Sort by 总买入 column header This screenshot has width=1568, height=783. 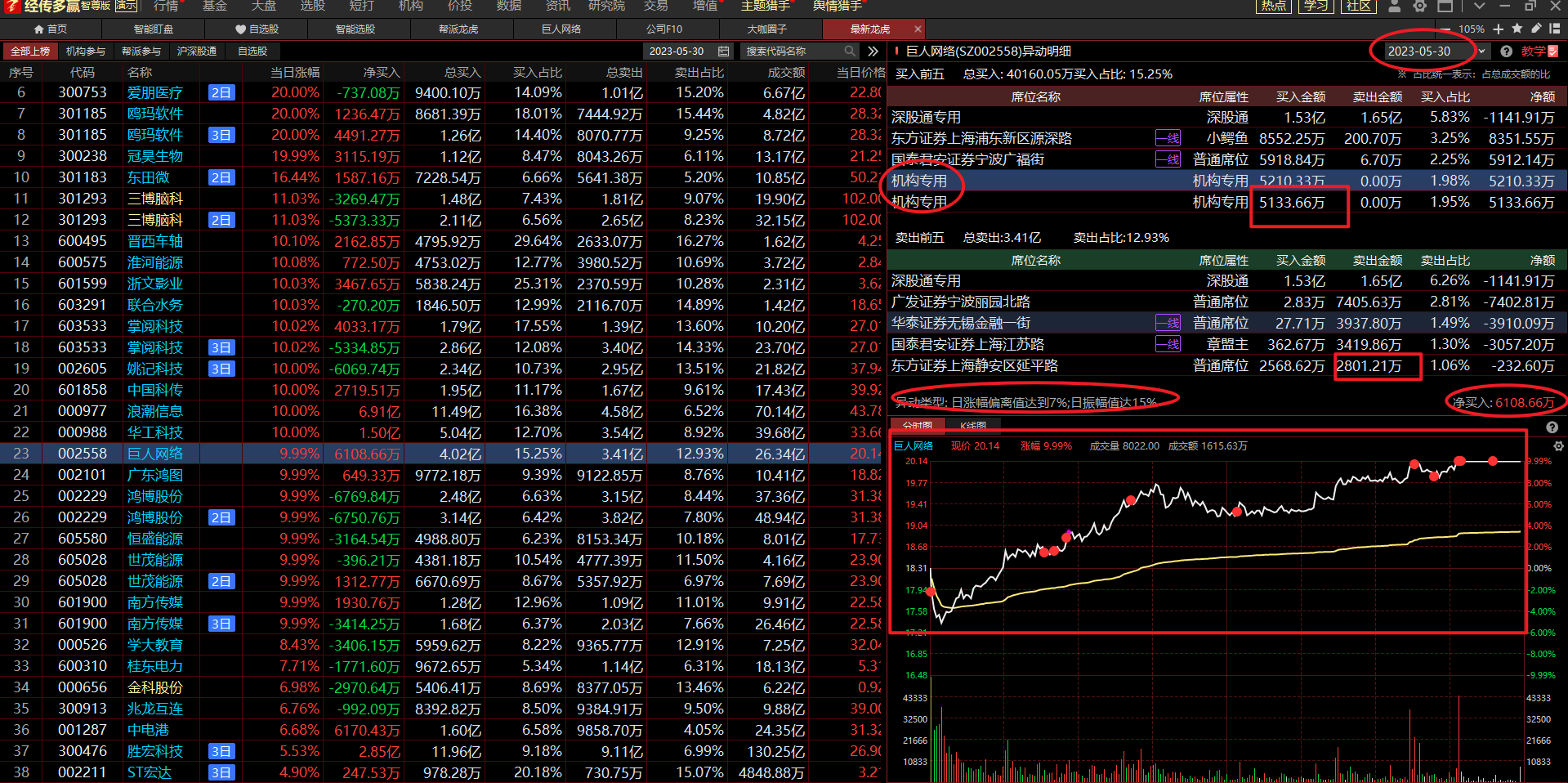pyautogui.click(x=462, y=72)
